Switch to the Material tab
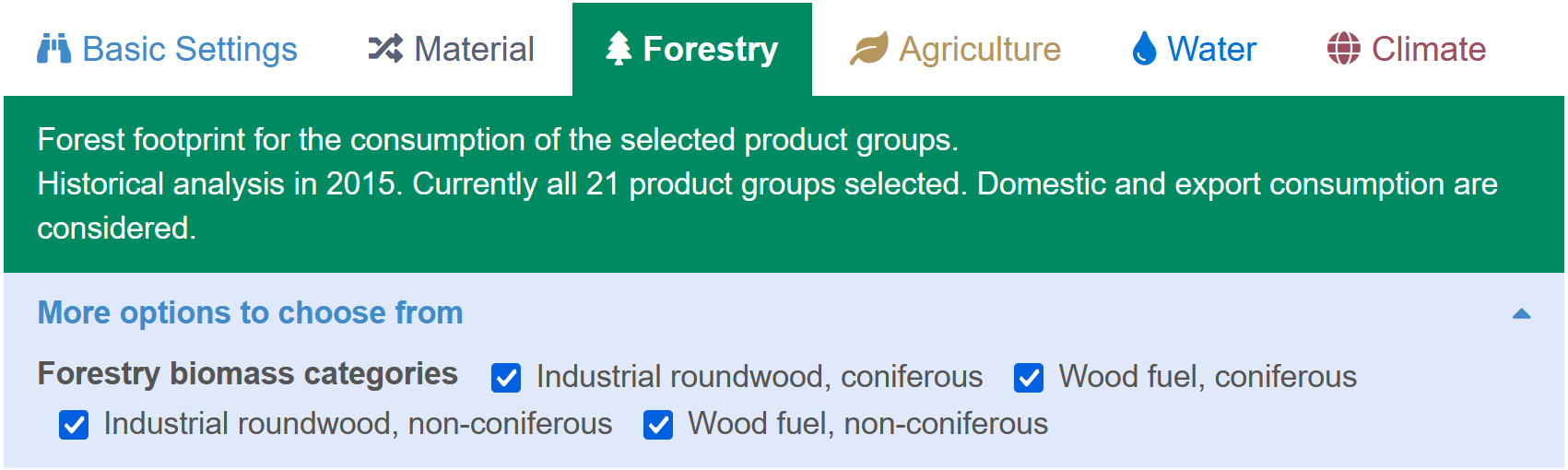This screenshot has width=1568, height=470. pyautogui.click(x=451, y=49)
